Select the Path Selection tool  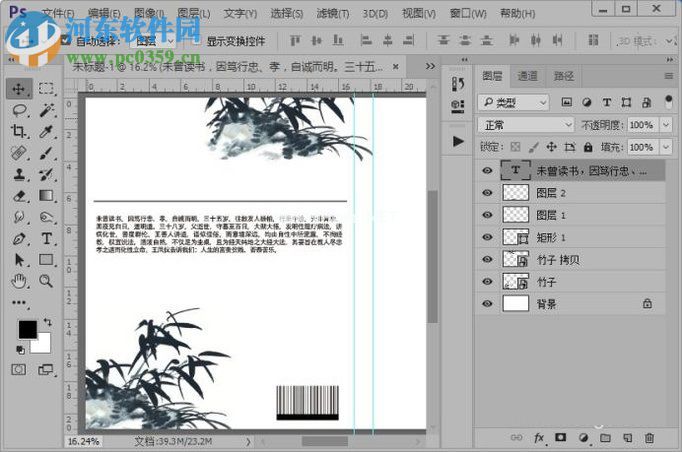(19, 260)
